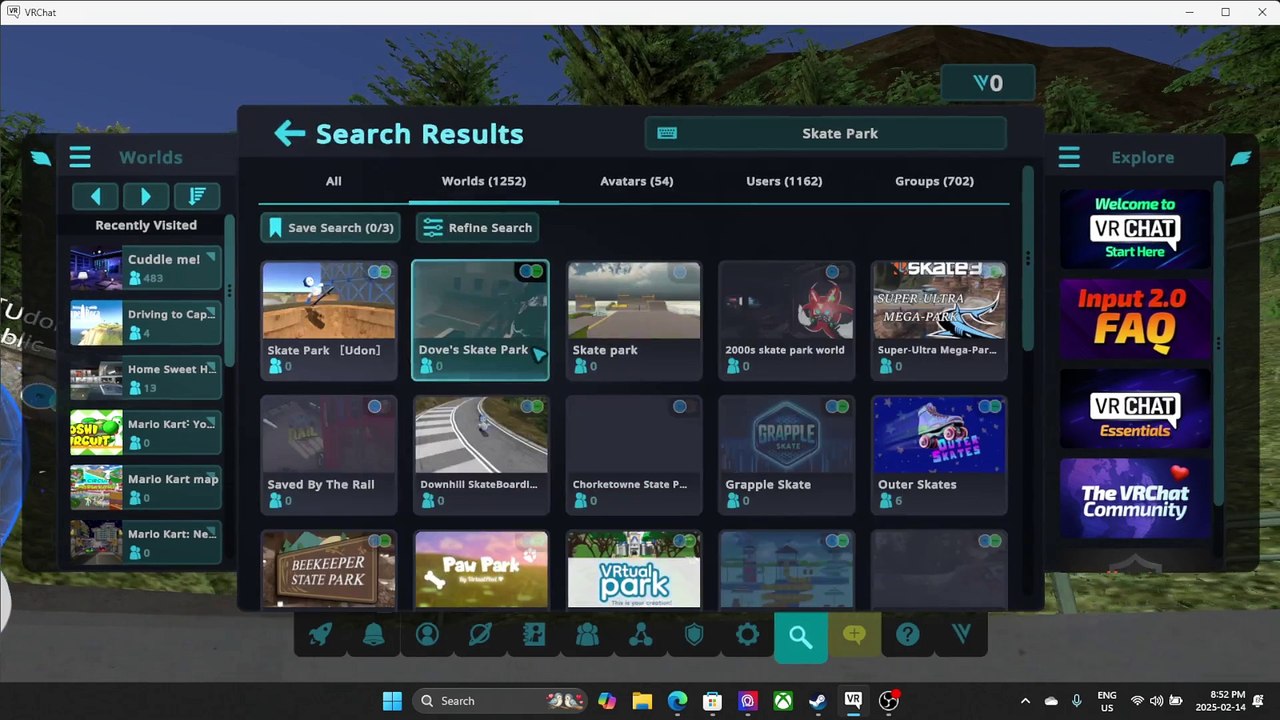Viewport: 1280px width, 720px height.
Task: Switch to the Users (1162) tab
Action: 784,181
